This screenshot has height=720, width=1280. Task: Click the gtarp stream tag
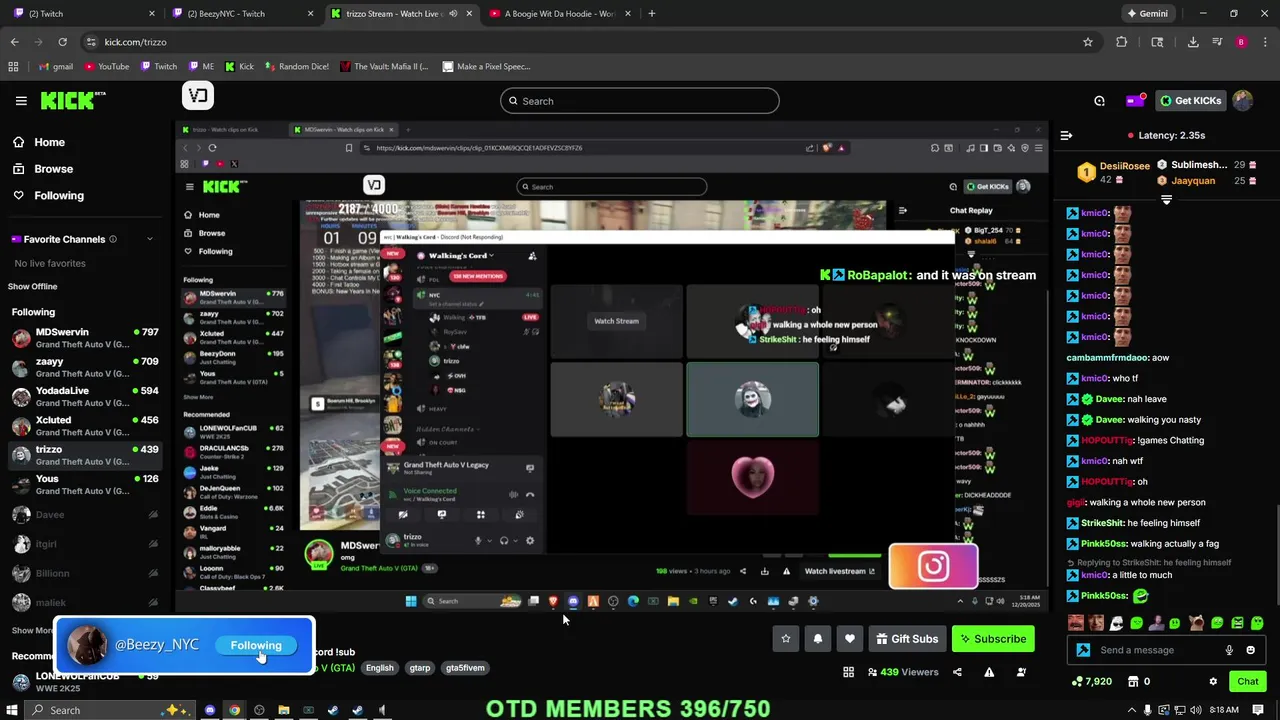click(419, 668)
